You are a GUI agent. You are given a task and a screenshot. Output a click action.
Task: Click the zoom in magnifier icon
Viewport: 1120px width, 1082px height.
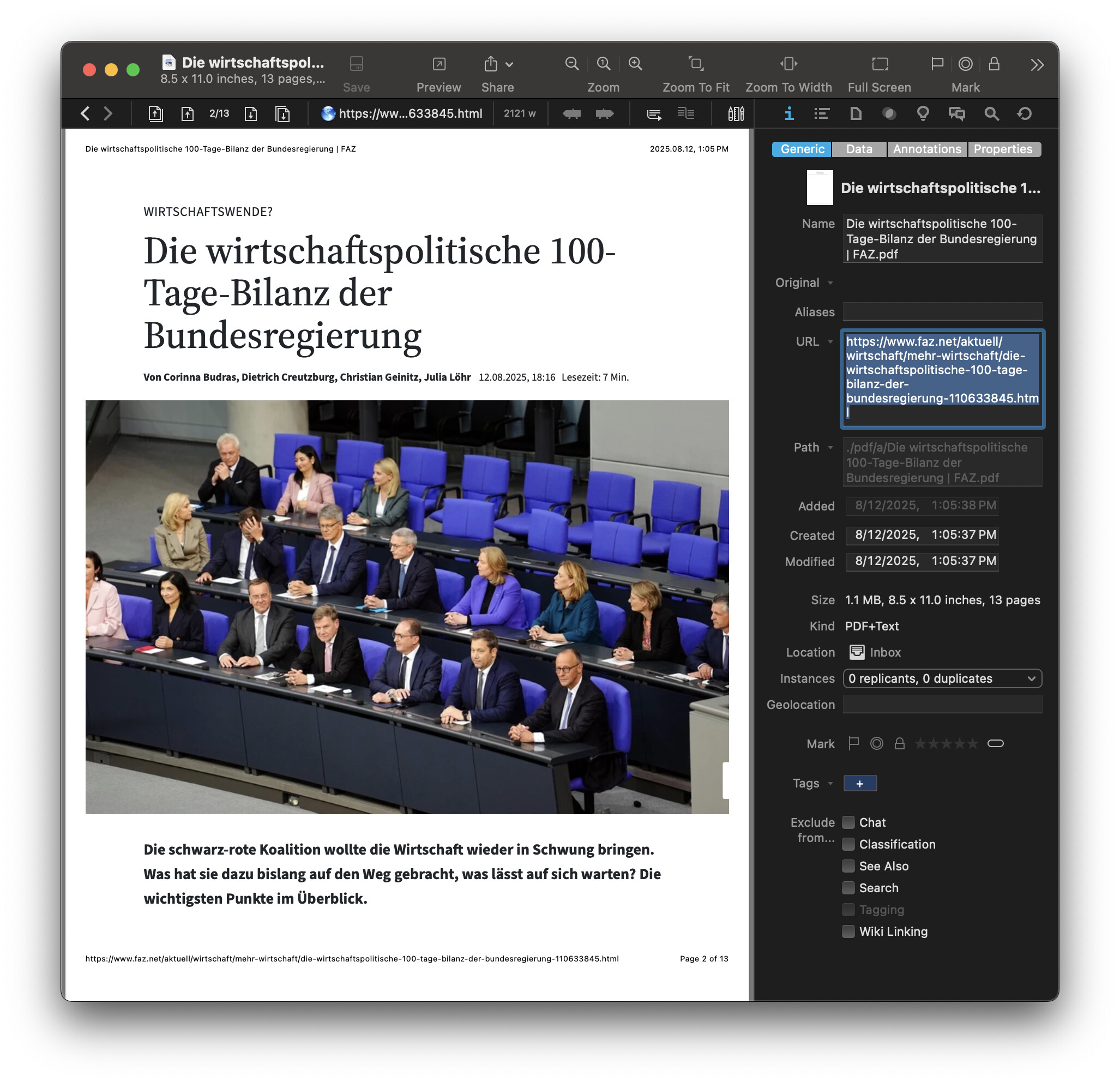[x=635, y=64]
